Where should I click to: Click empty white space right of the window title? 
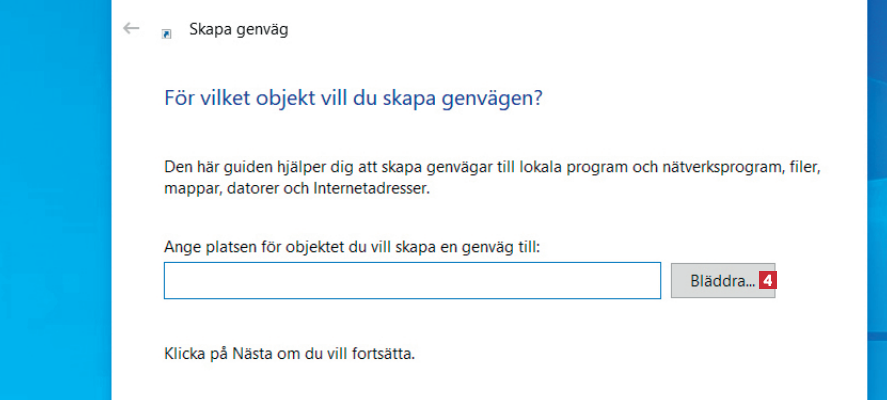550,30
